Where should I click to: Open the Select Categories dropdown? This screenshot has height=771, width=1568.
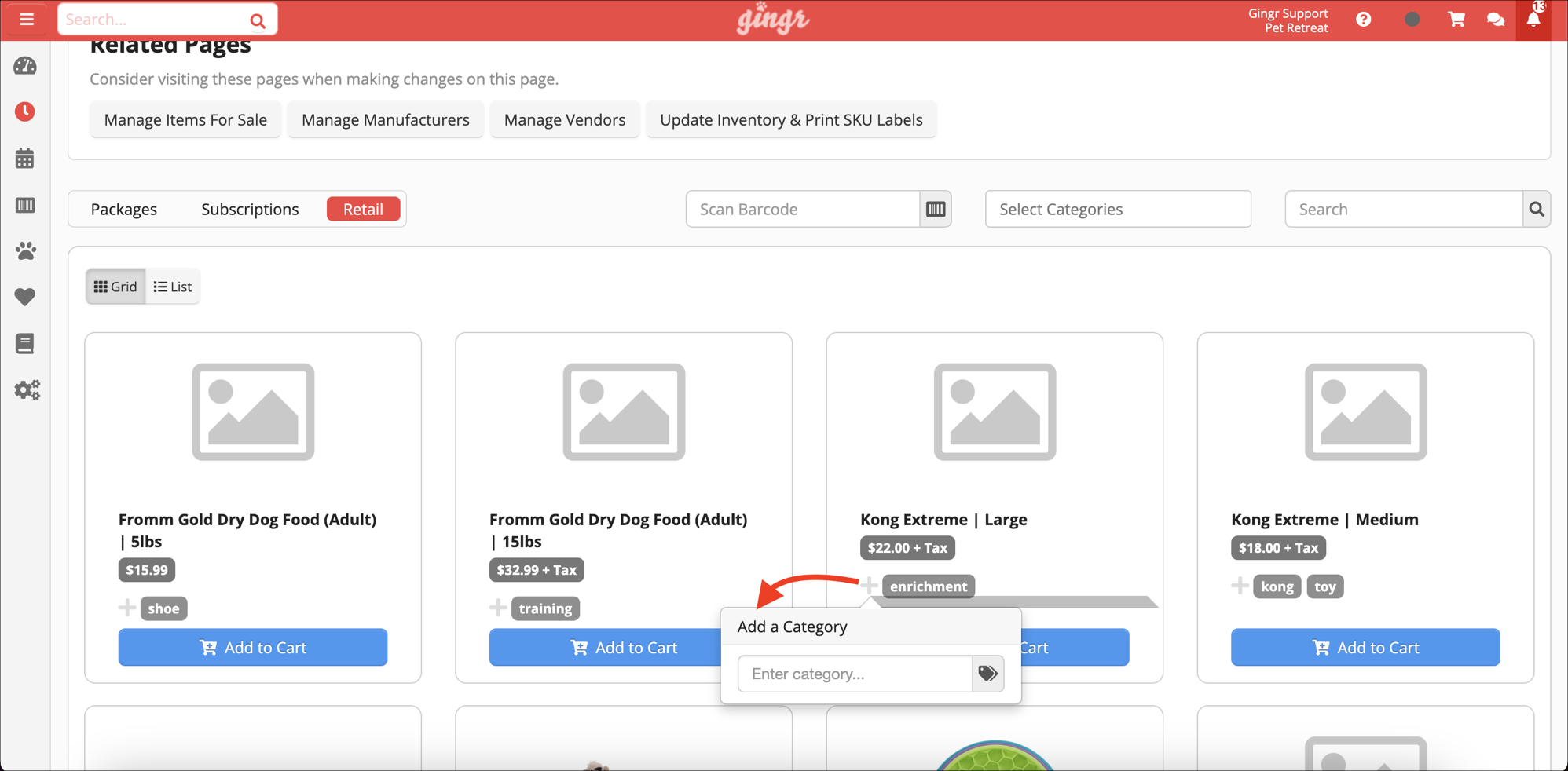point(1118,209)
